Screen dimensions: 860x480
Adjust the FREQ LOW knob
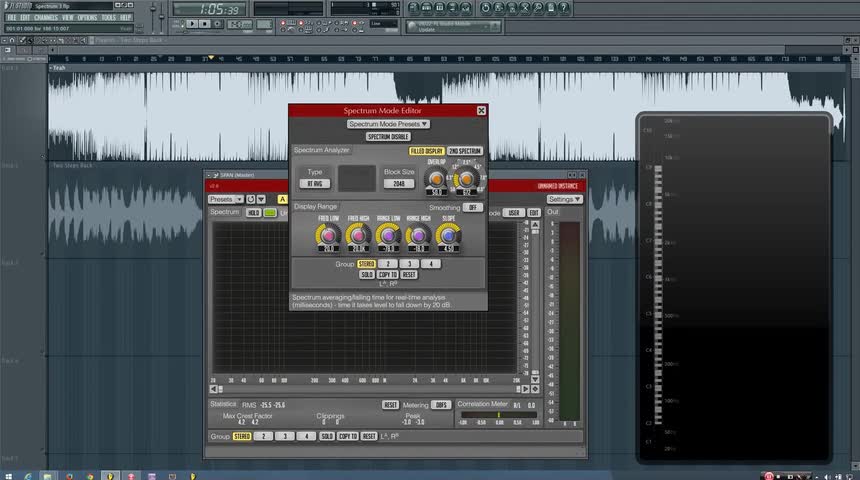329,235
